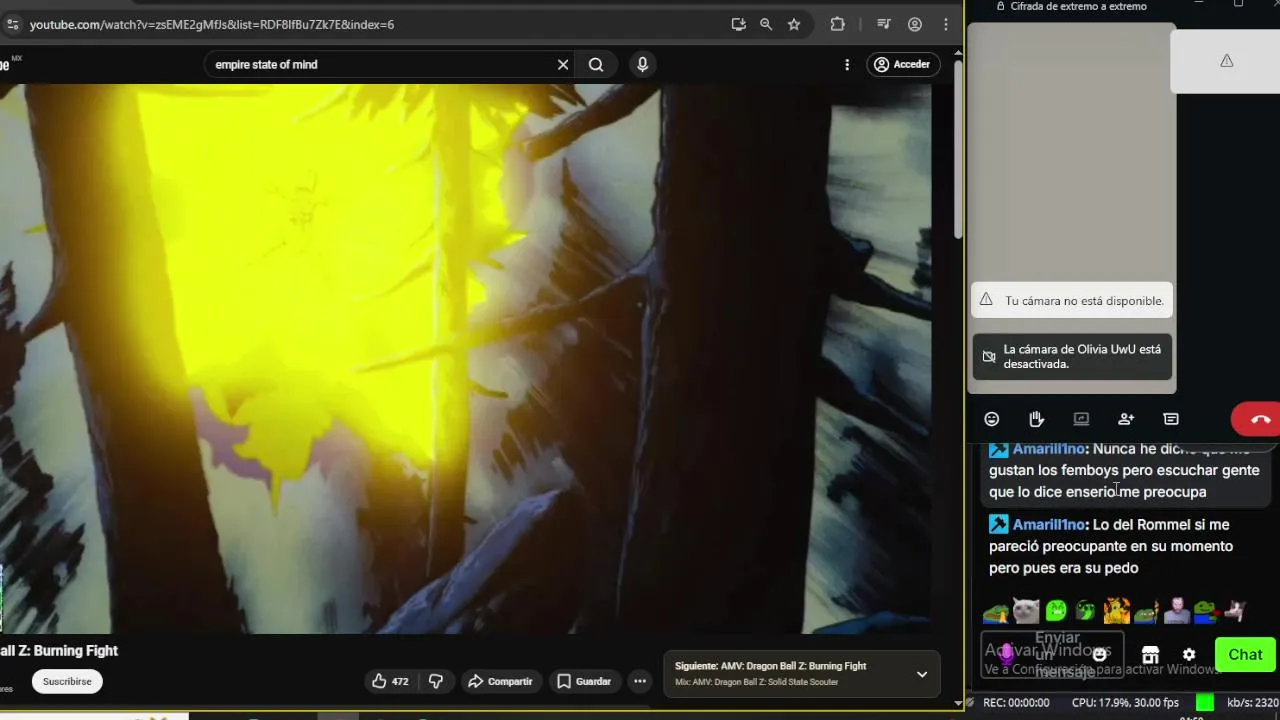Select the fire emote
This screenshot has height=720, width=1280.
pyautogui.click(x=1116, y=610)
